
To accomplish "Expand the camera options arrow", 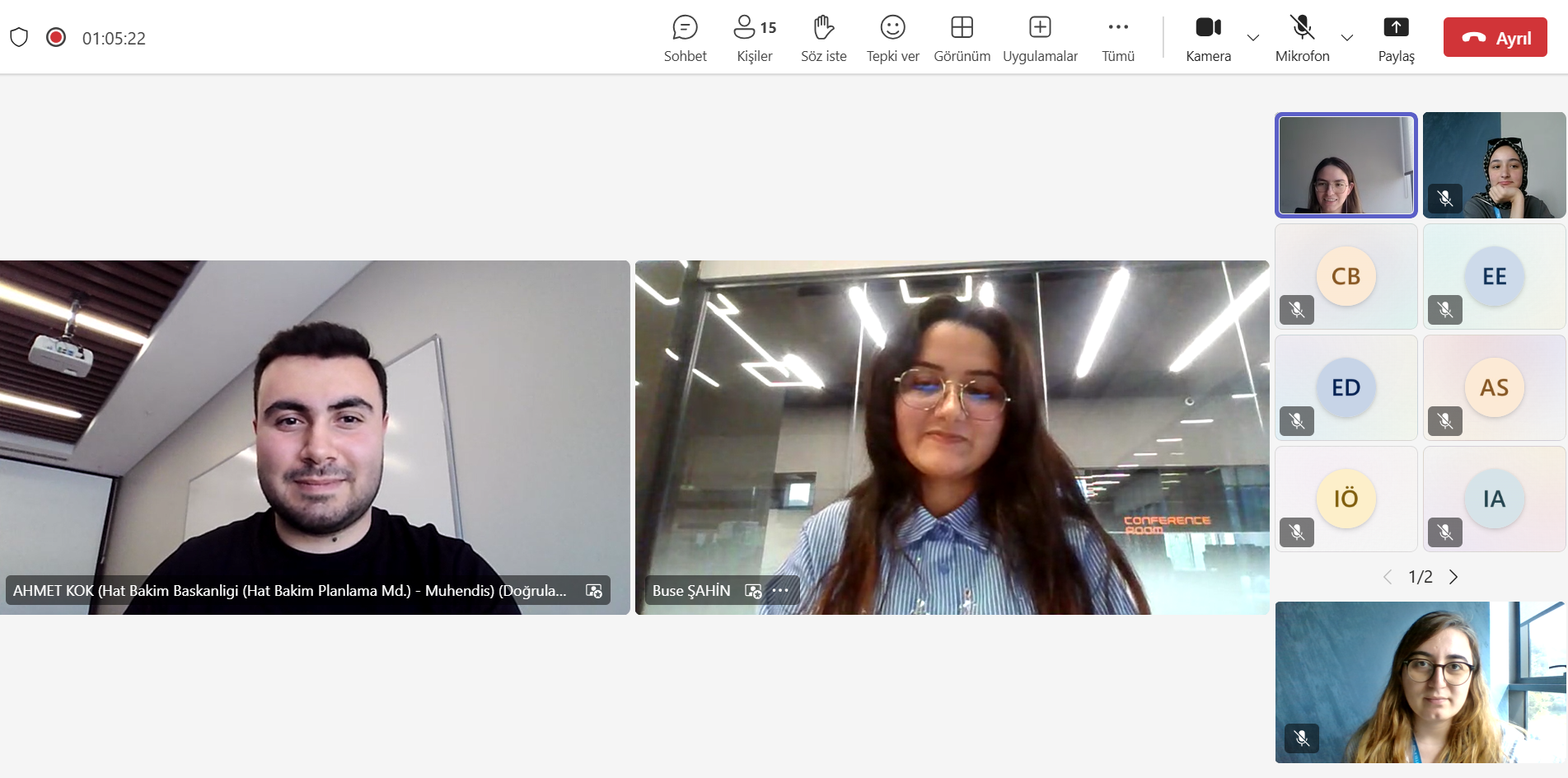I will click(1253, 38).
